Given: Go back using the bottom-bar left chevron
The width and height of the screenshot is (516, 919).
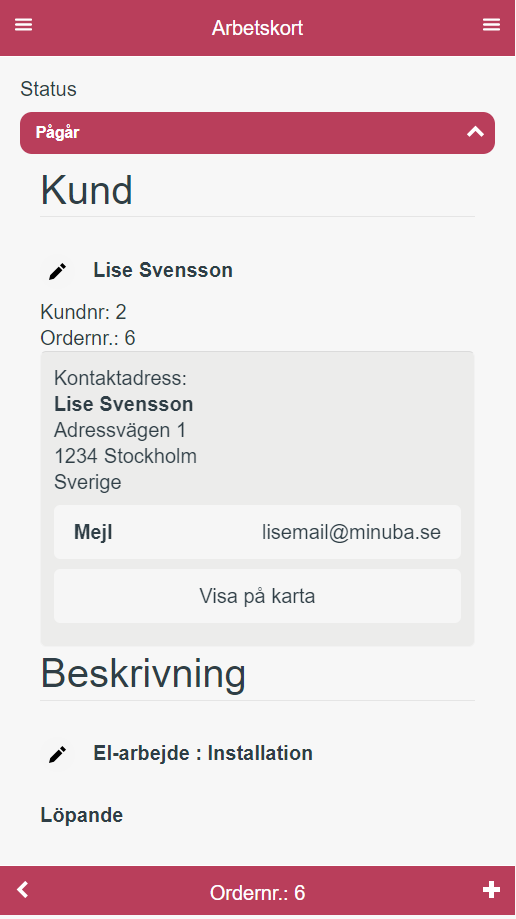Looking at the screenshot, I should (22, 890).
